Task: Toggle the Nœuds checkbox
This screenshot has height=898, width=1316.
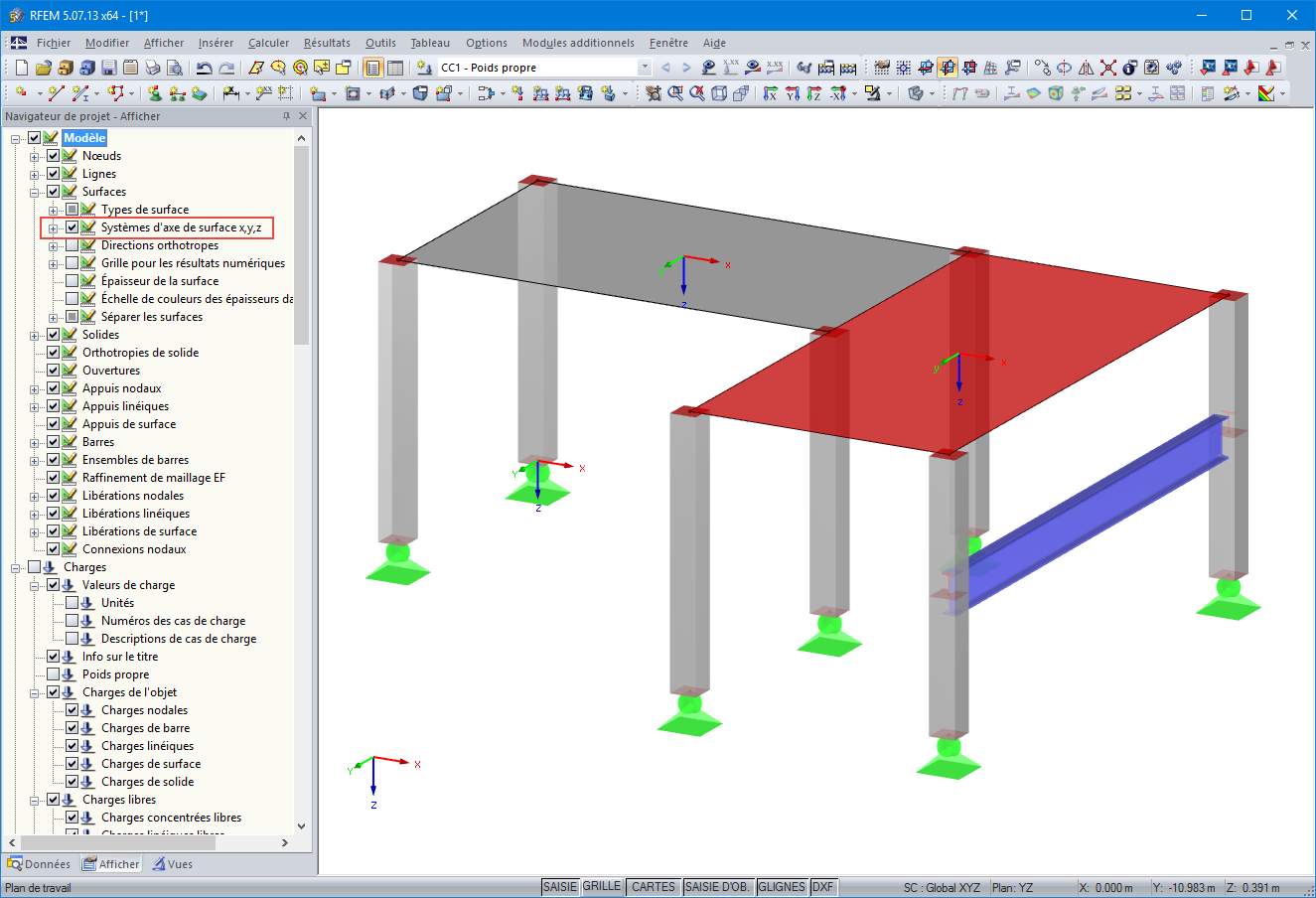Action: point(54,156)
